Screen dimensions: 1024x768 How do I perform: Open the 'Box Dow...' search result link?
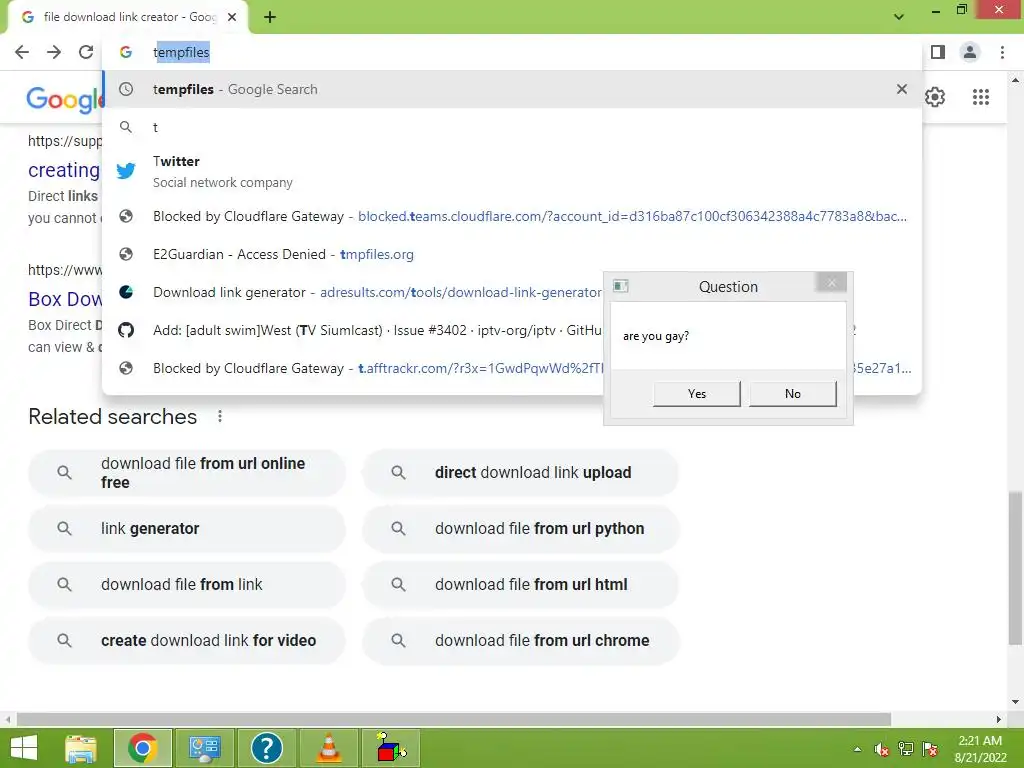point(65,299)
